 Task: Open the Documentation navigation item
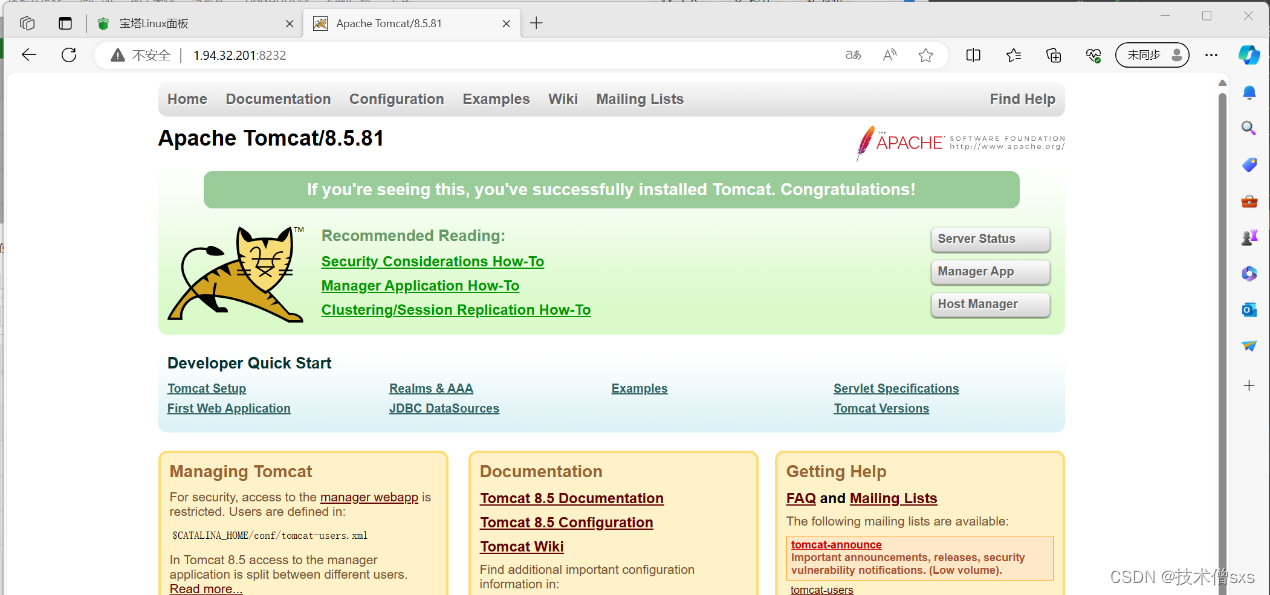tap(278, 99)
